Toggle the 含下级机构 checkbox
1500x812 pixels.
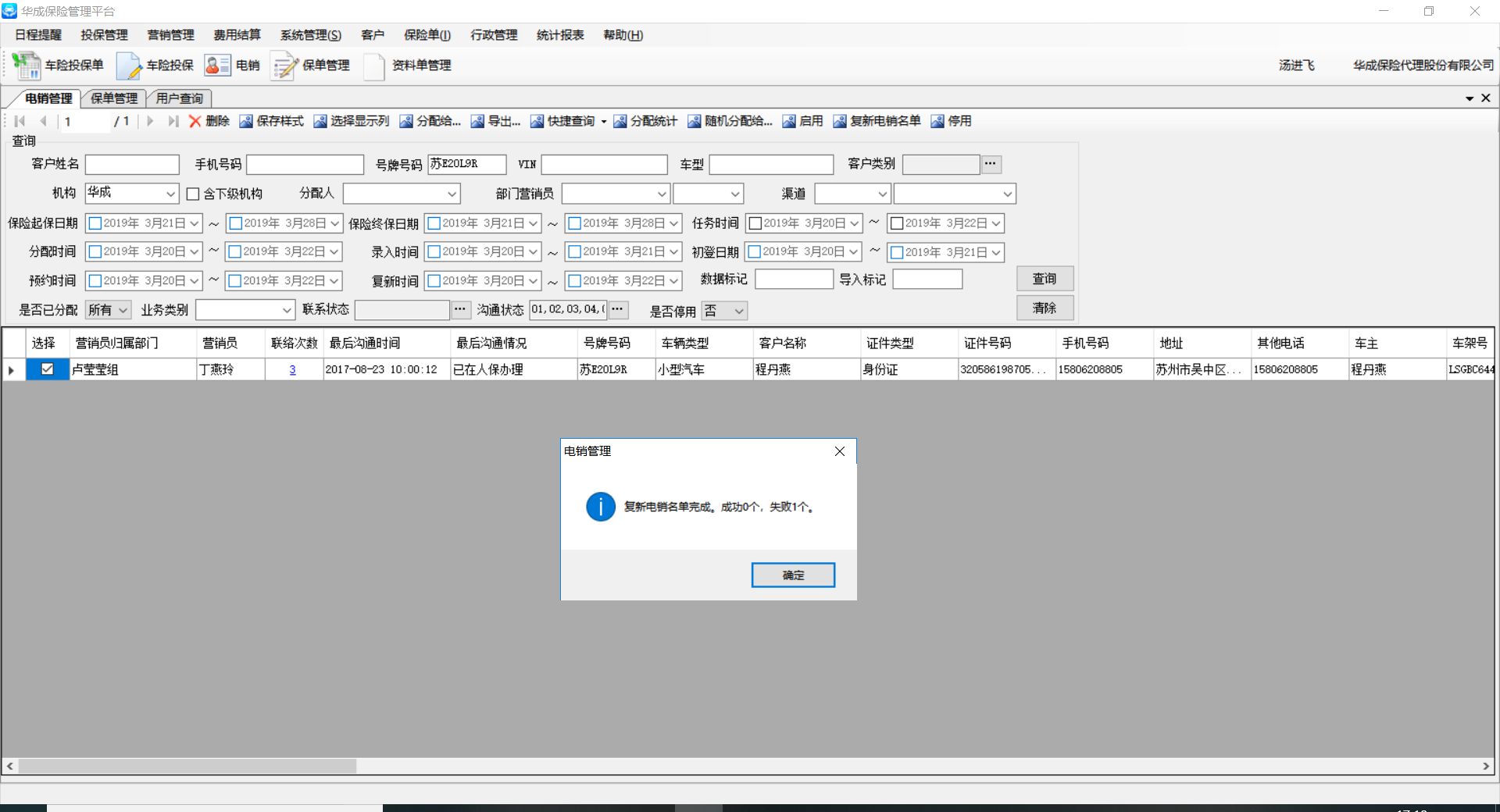pyautogui.click(x=193, y=194)
